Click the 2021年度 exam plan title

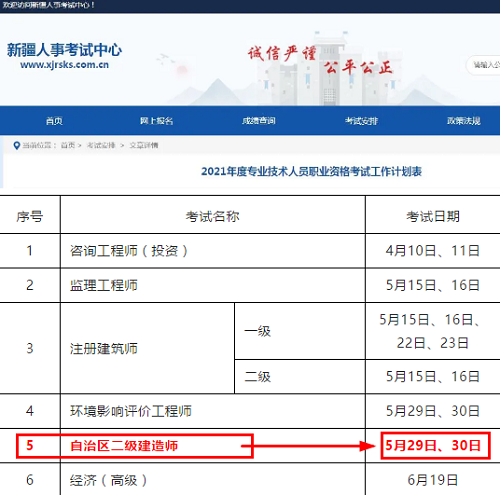click(311, 171)
